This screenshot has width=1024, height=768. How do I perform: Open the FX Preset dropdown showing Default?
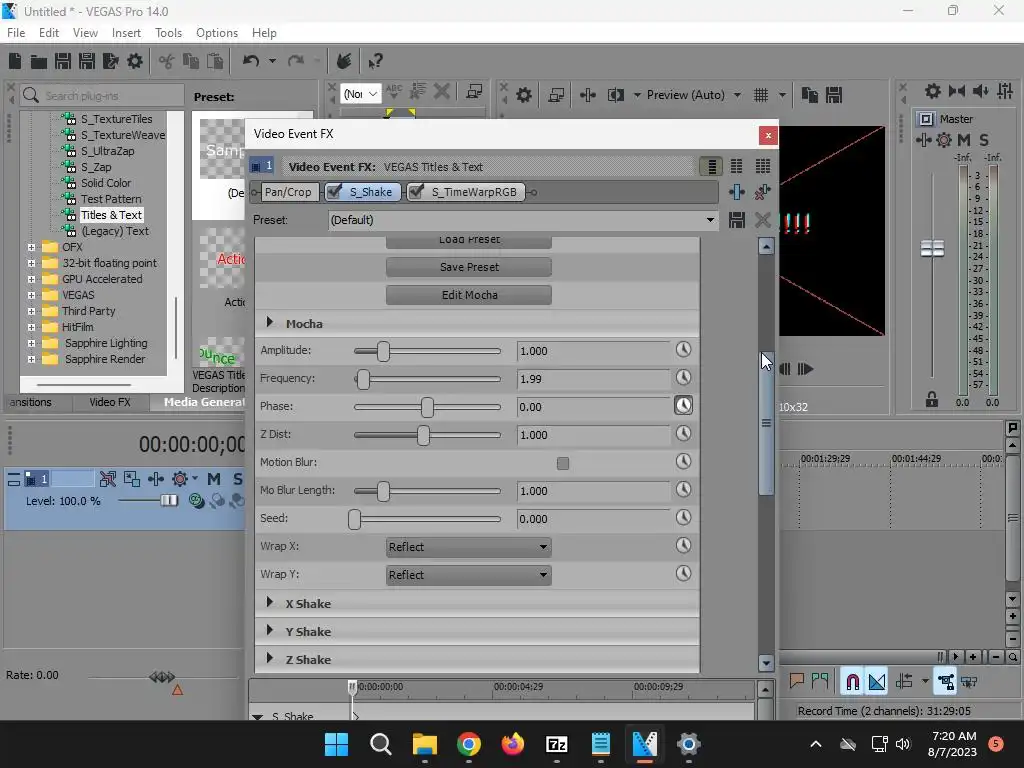click(x=522, y=220)
